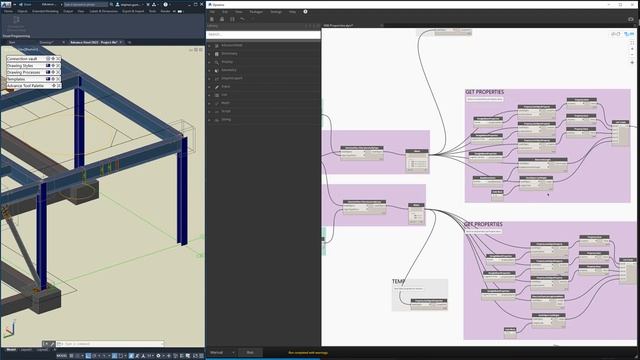The width and height of the screenshot is (640, 360).
Task: Click the Advance Steel help icon
Action: pyautogui.click(x=165, y=4)
